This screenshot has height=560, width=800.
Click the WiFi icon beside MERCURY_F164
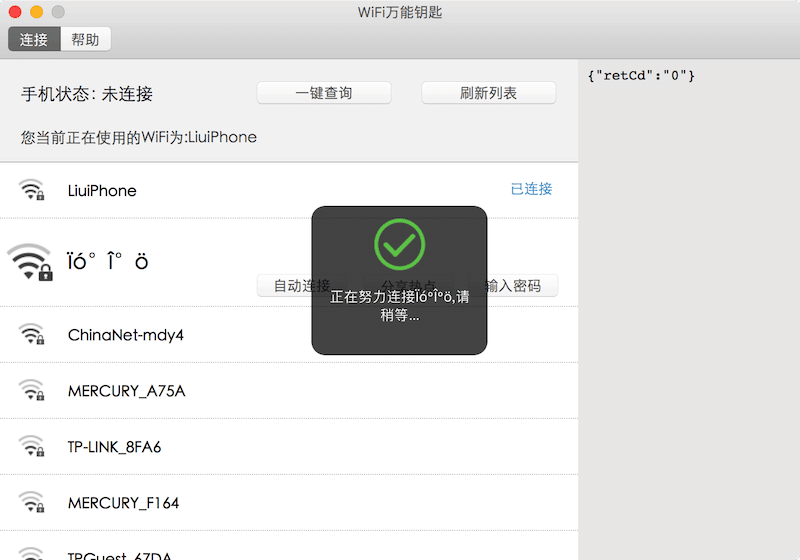click(32, 502)
